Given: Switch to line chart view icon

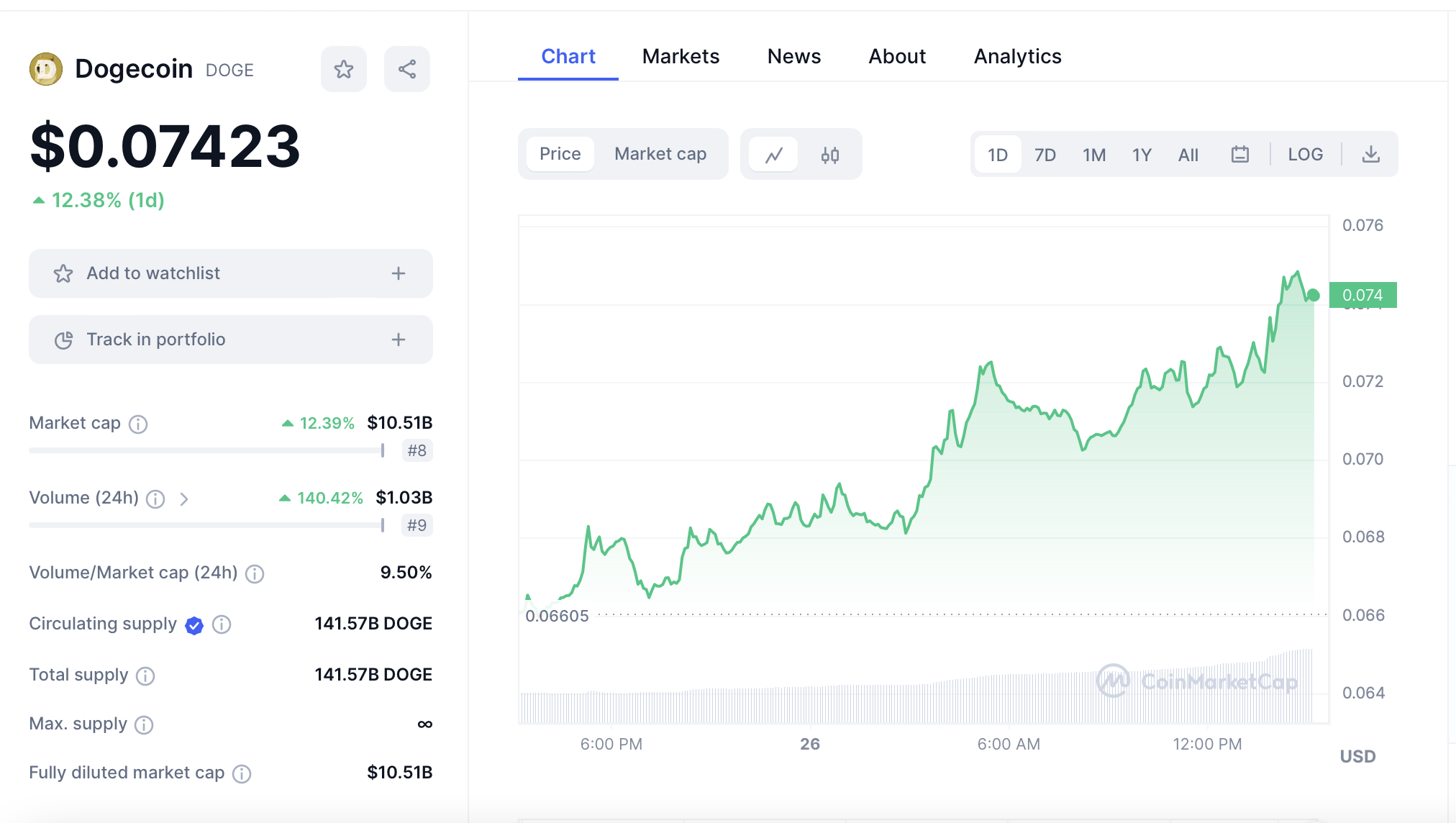Looking at the screenshot, I should coord(774,155).
